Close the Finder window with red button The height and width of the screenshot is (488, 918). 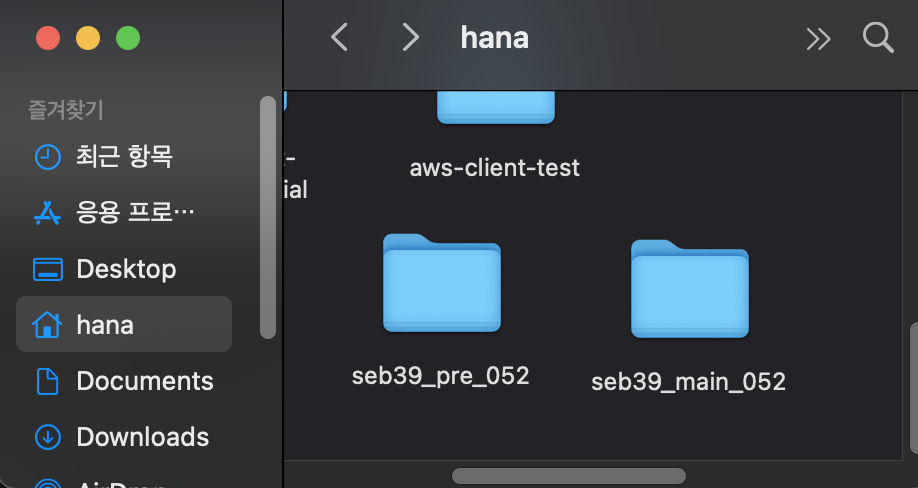click(x=48, y=39)
